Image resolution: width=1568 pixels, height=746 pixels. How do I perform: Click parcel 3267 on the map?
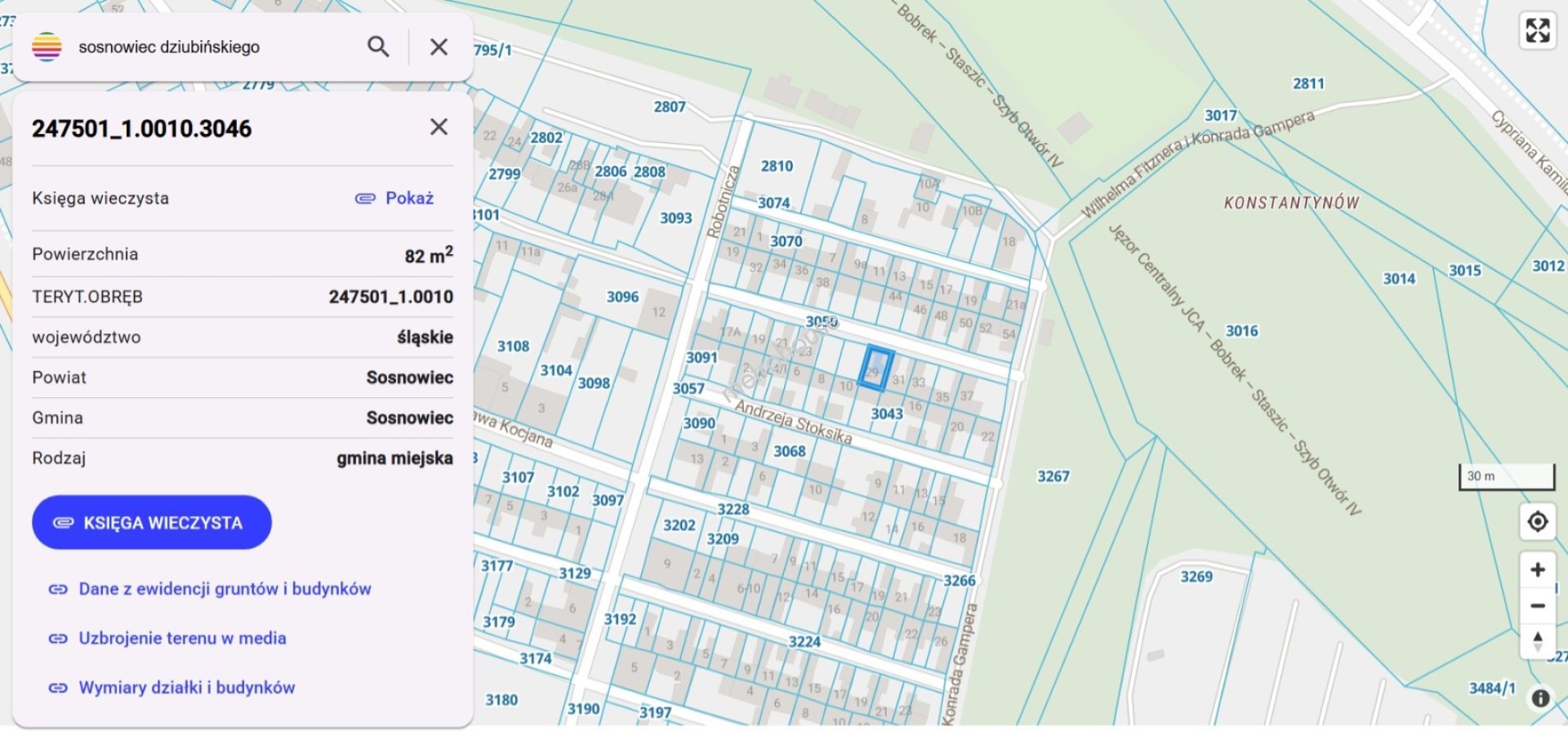1053,476
